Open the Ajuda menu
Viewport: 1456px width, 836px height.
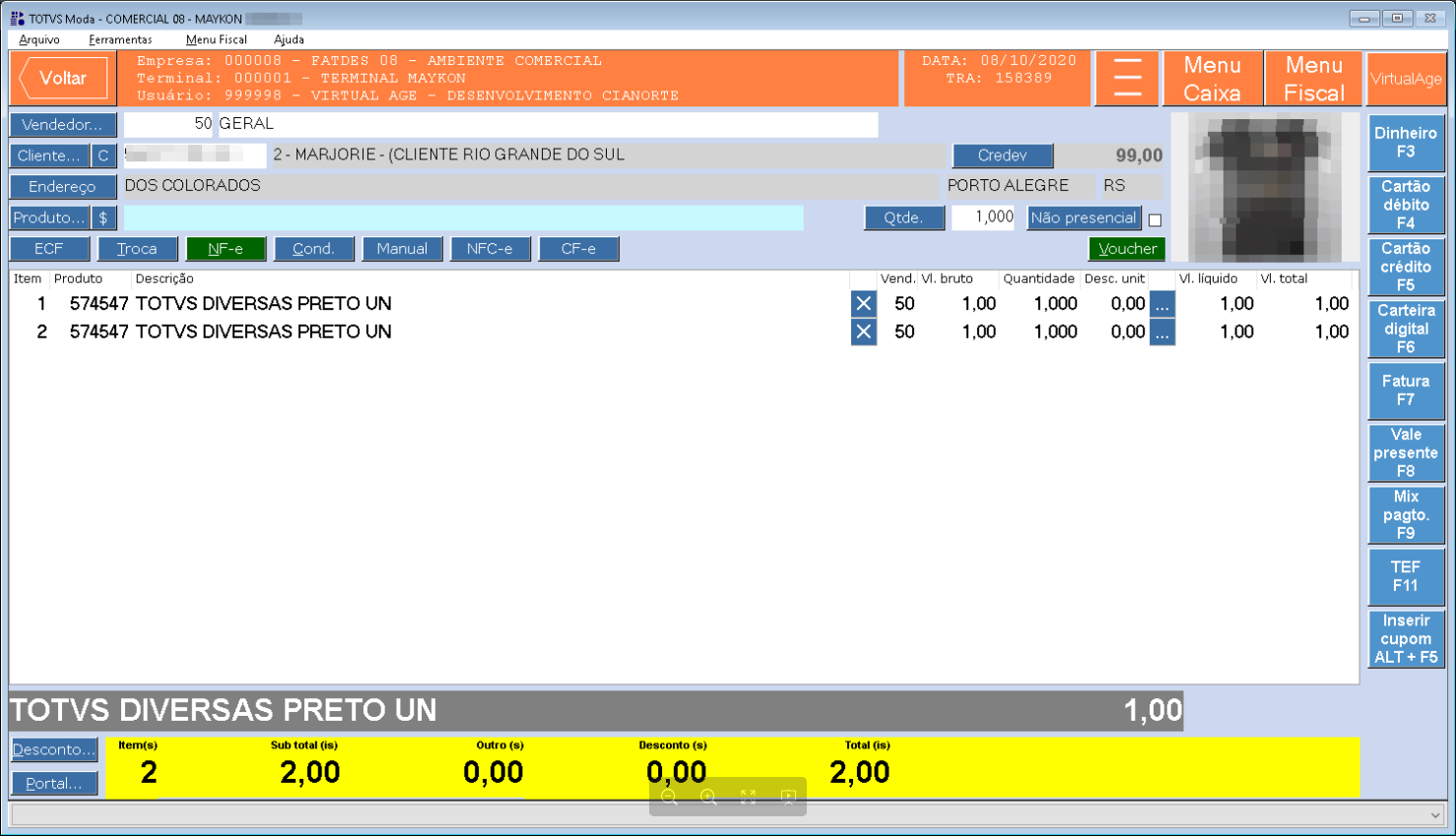tap(289, 39)
